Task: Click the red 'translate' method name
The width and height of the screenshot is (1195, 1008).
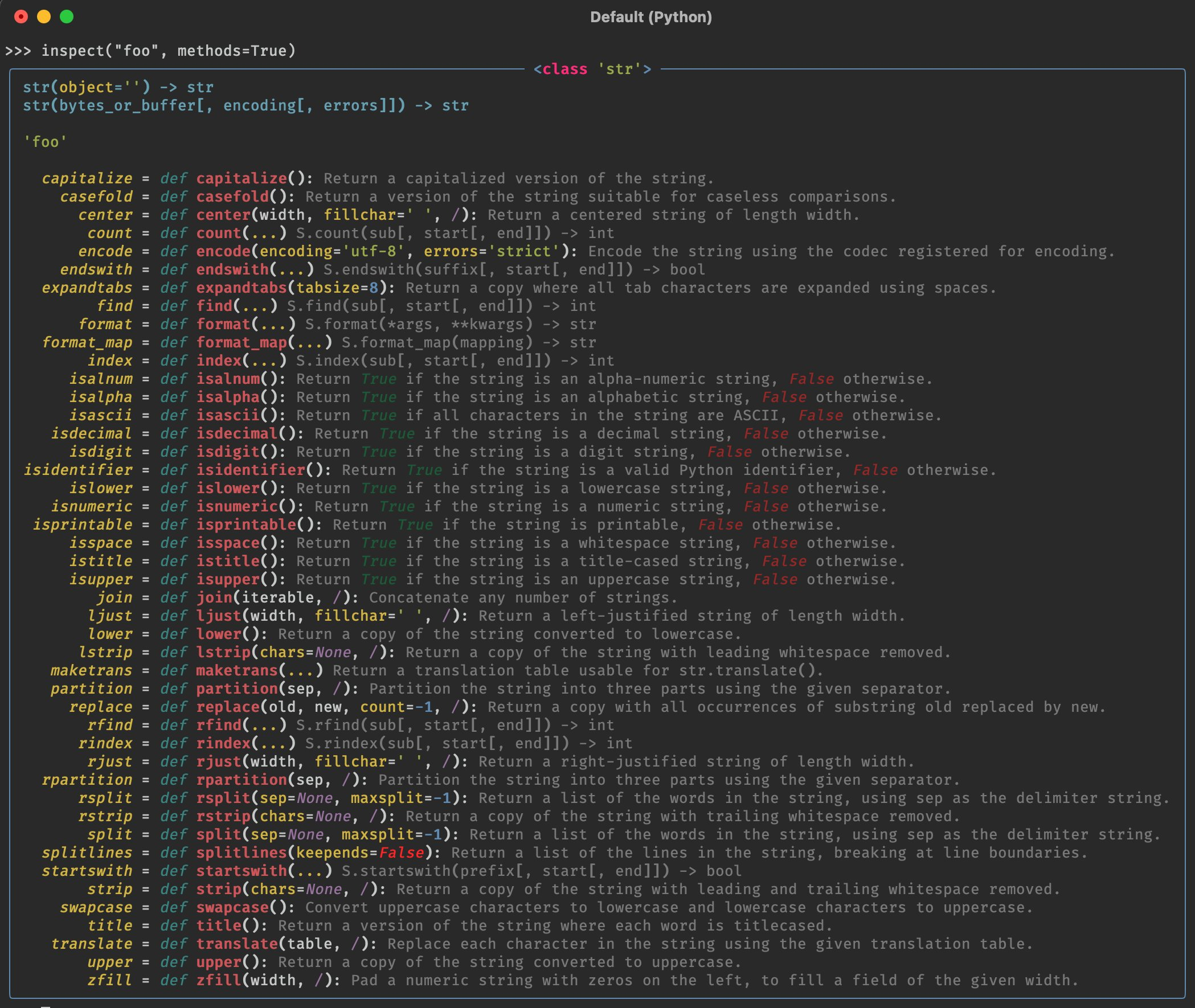Action: pyautogui.click(x=237, y=944)
